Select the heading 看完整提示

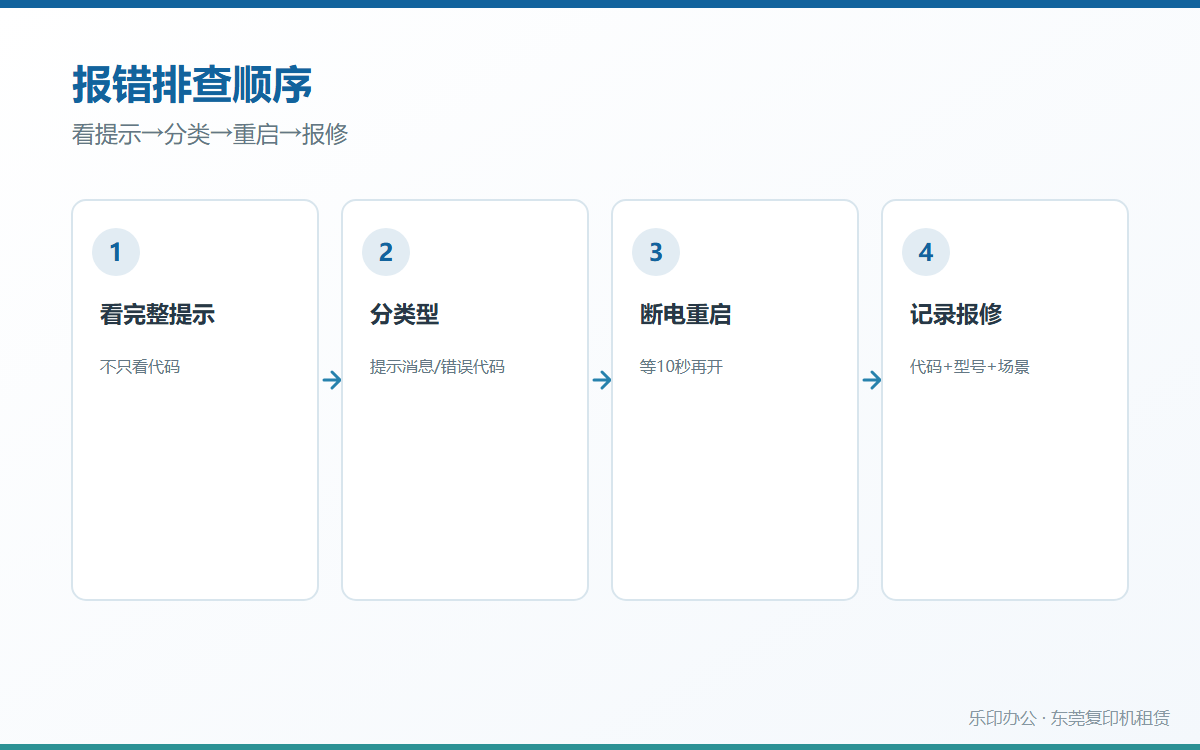click(157, 314)
